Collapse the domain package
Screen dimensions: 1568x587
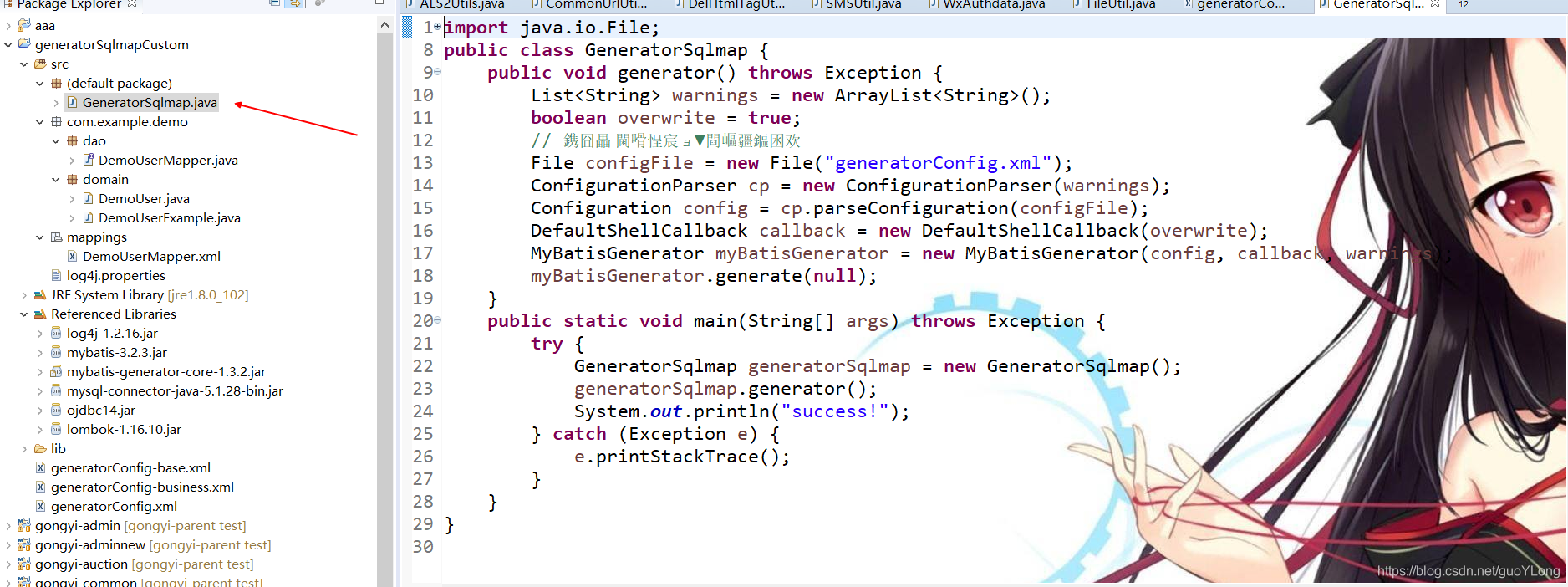coord(56,179)
